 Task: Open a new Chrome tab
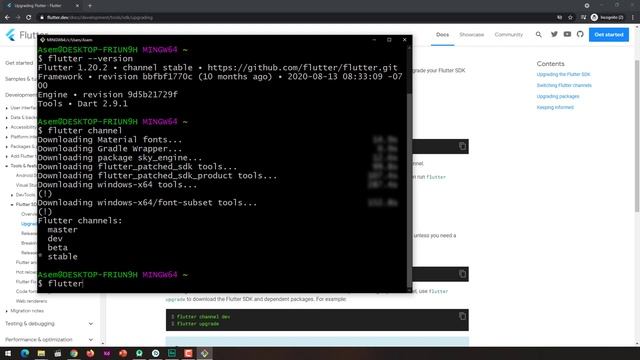coord(90,6)
